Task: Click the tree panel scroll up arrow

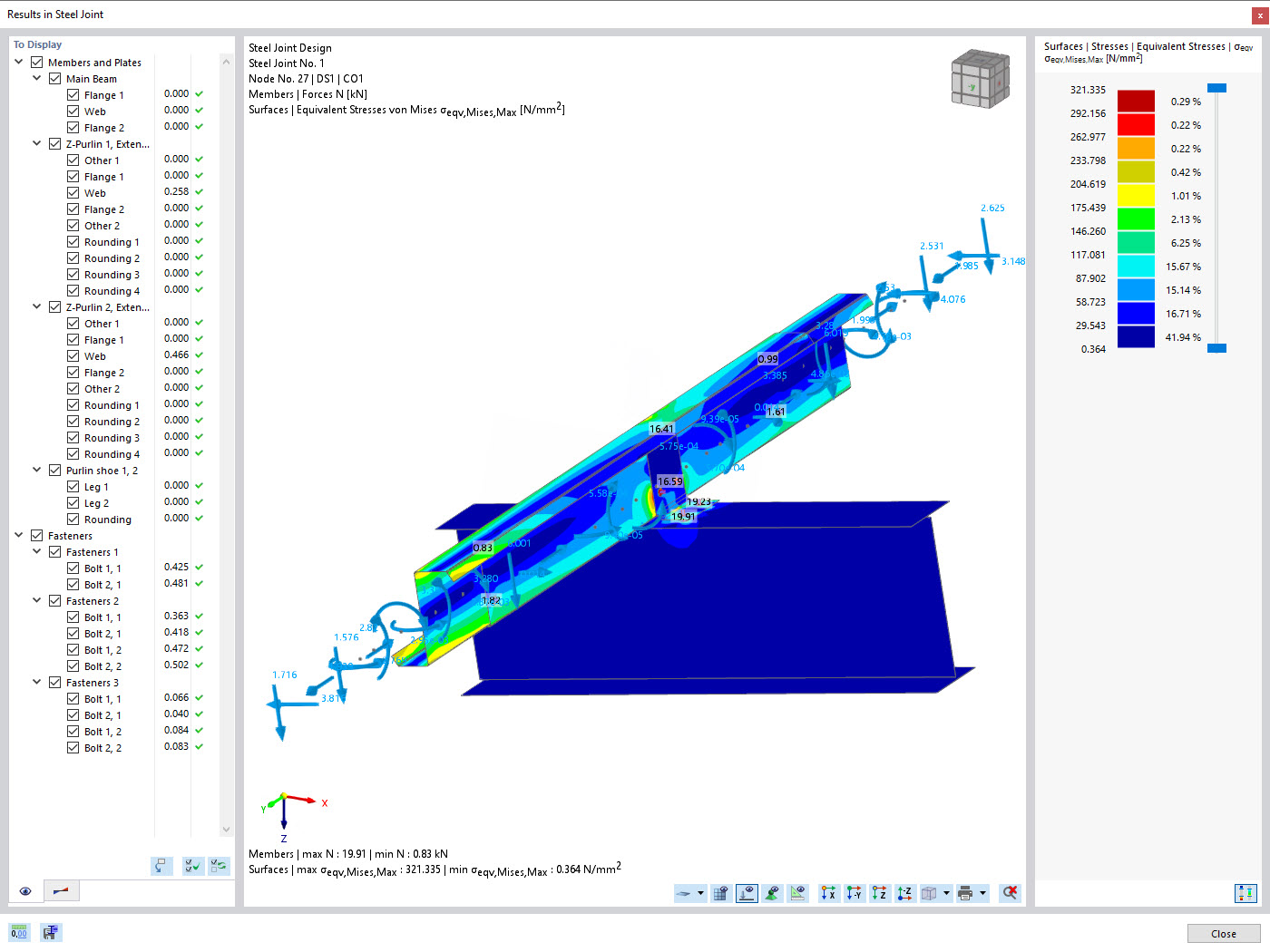Action: click(x=226, y=62)
